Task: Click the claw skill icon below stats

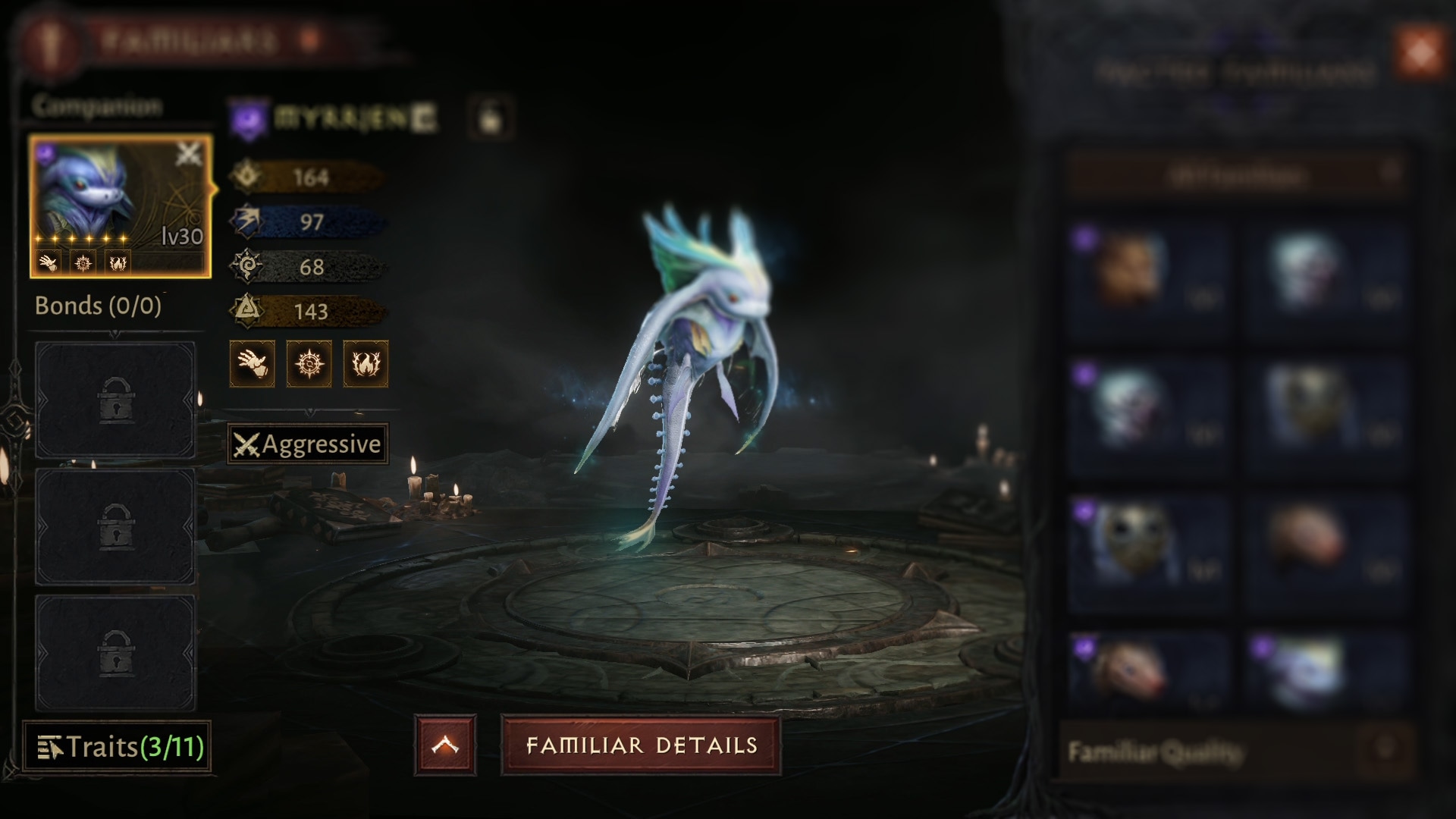Action: tap(253, 364)
